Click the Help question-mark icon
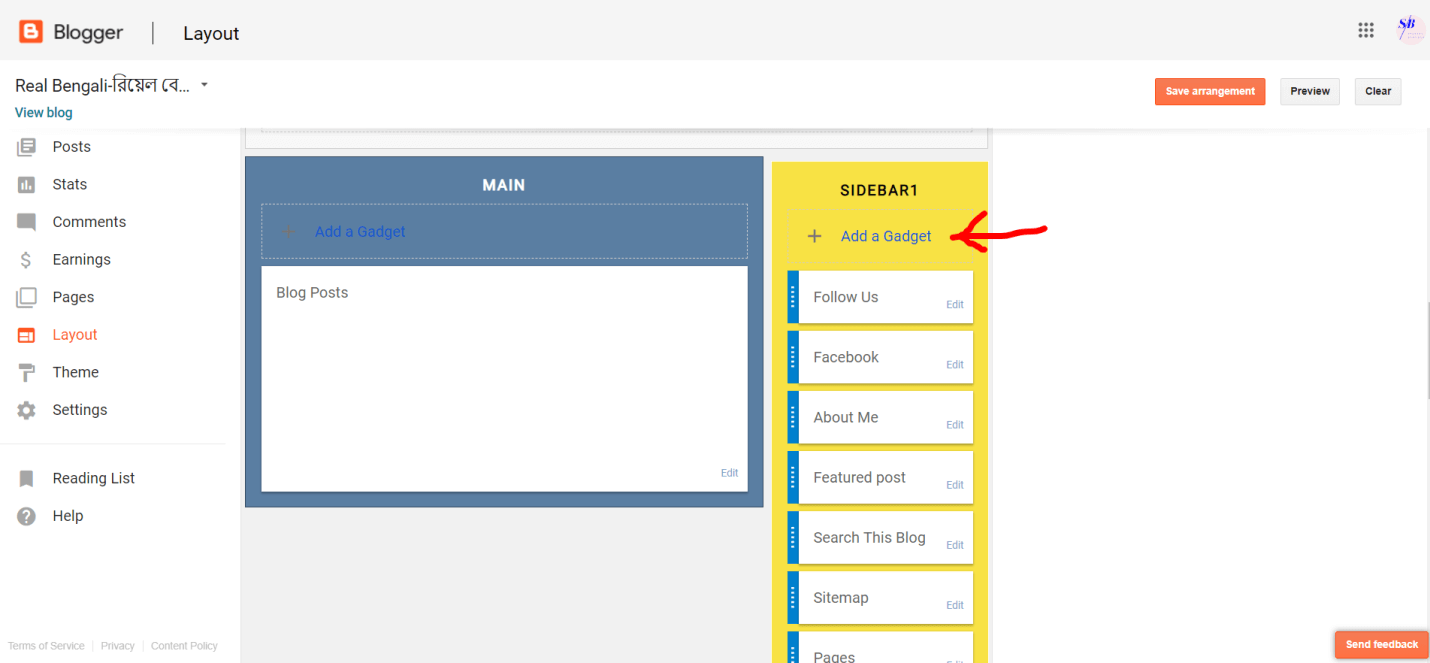This screenshot has height=663, width=1430. click(x=27, y=516)
